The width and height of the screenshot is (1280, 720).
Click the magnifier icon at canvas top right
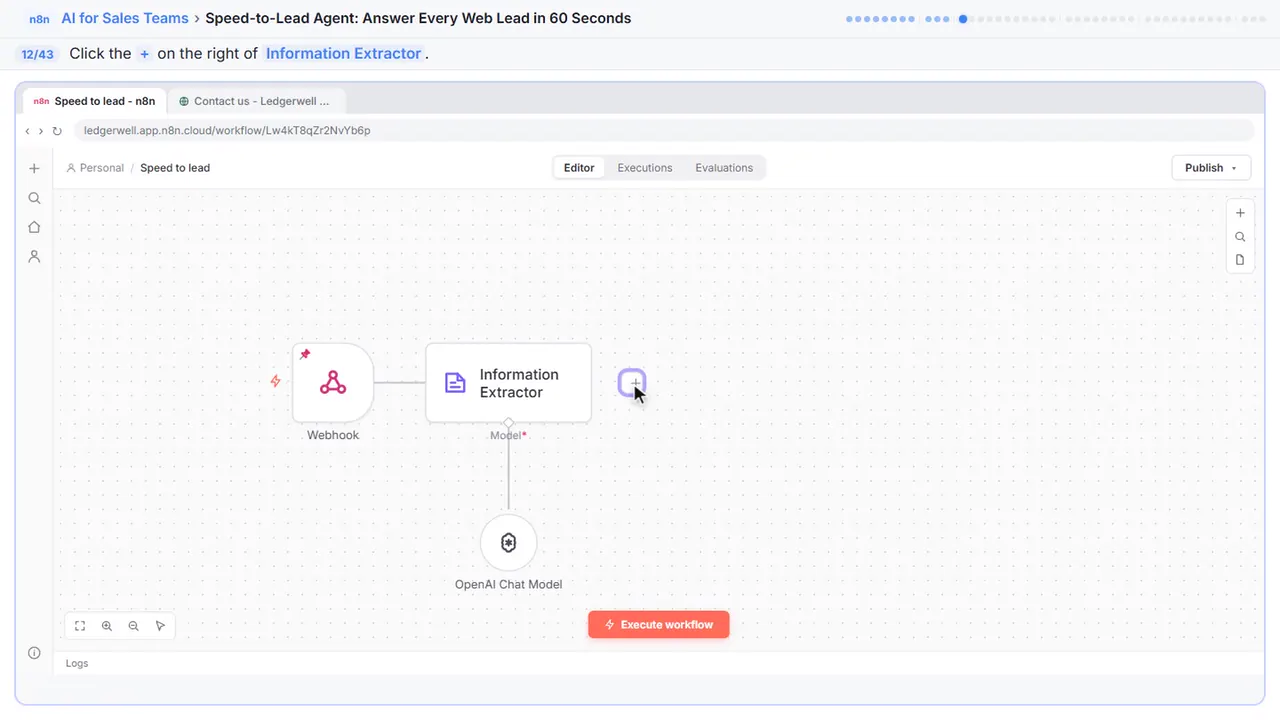(x=1240, y=237)
